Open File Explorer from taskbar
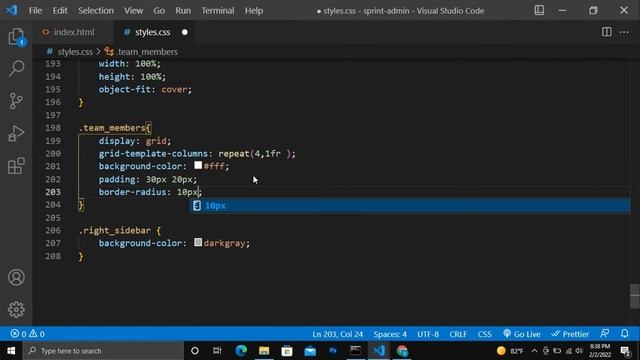640x360 pixels. [x=264, y=351]
